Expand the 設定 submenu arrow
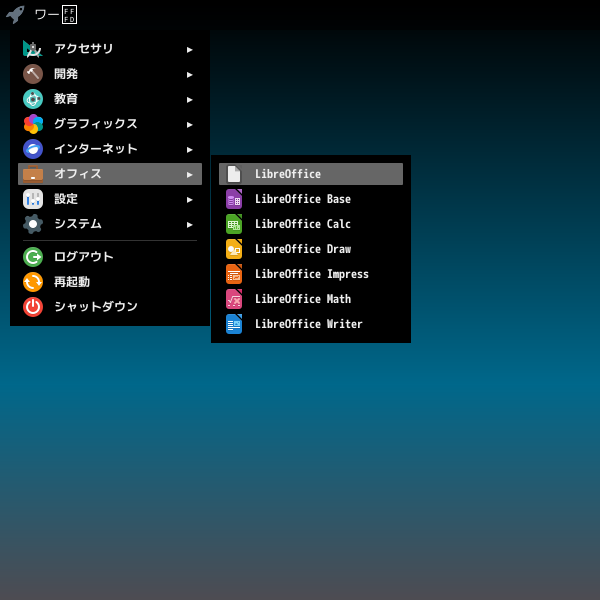This screenshot has height=600, width=600. click(189, 200)
